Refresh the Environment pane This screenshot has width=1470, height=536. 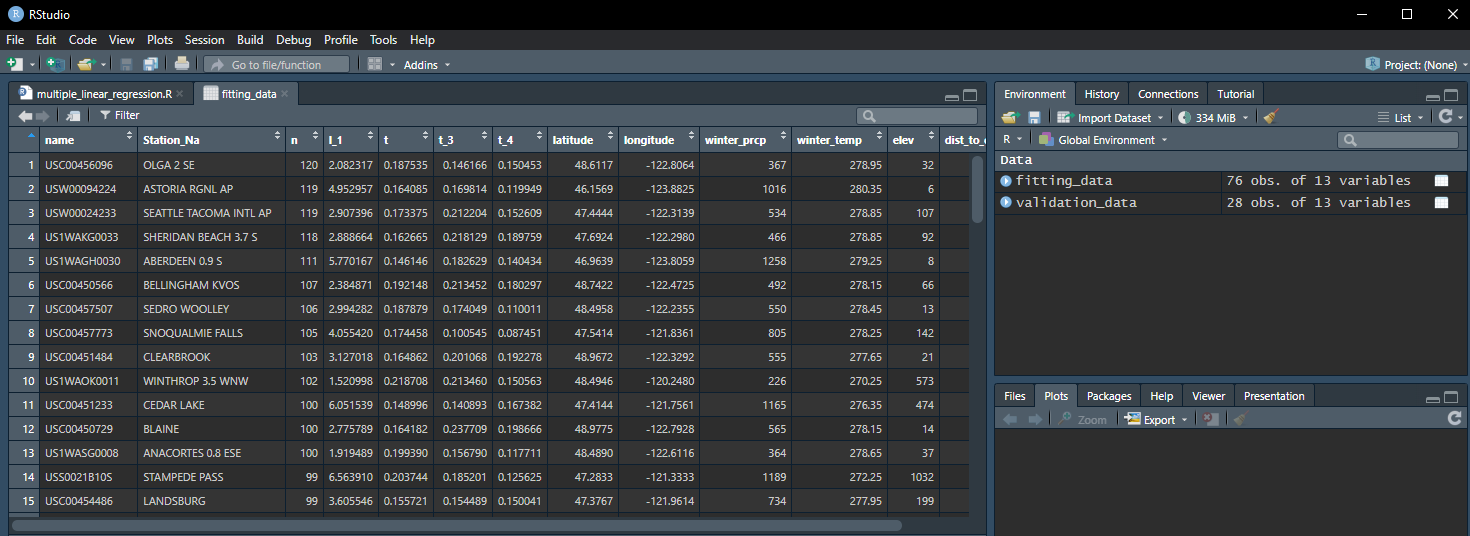point(1444,117)
